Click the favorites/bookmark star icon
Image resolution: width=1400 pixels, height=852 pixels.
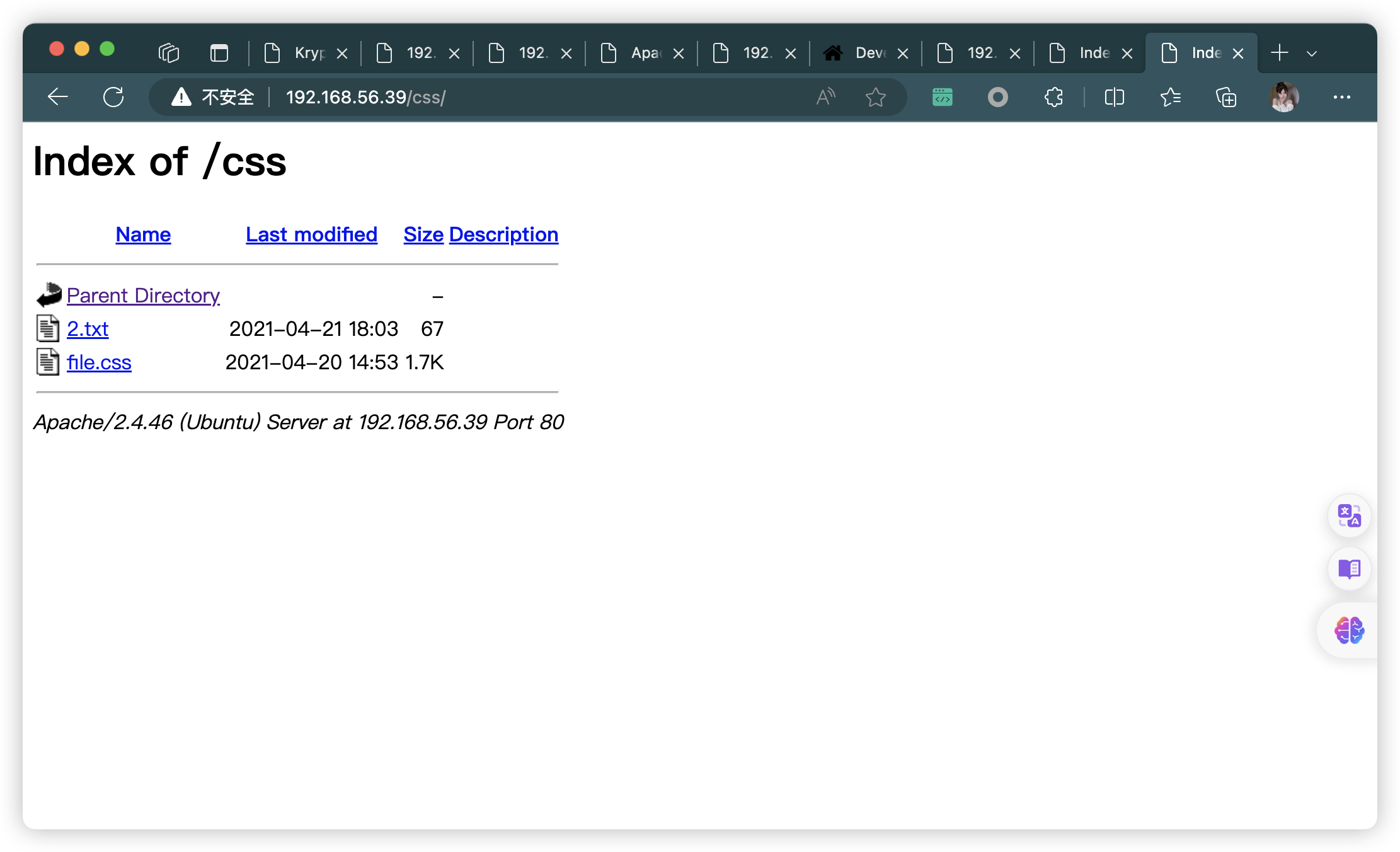tap(877, 97)
